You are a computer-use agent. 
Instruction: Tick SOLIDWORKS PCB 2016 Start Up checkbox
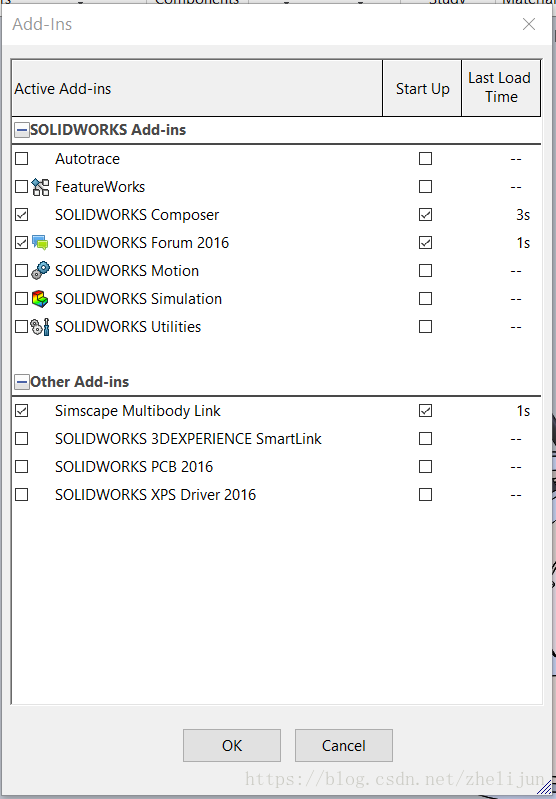[426, 466]
